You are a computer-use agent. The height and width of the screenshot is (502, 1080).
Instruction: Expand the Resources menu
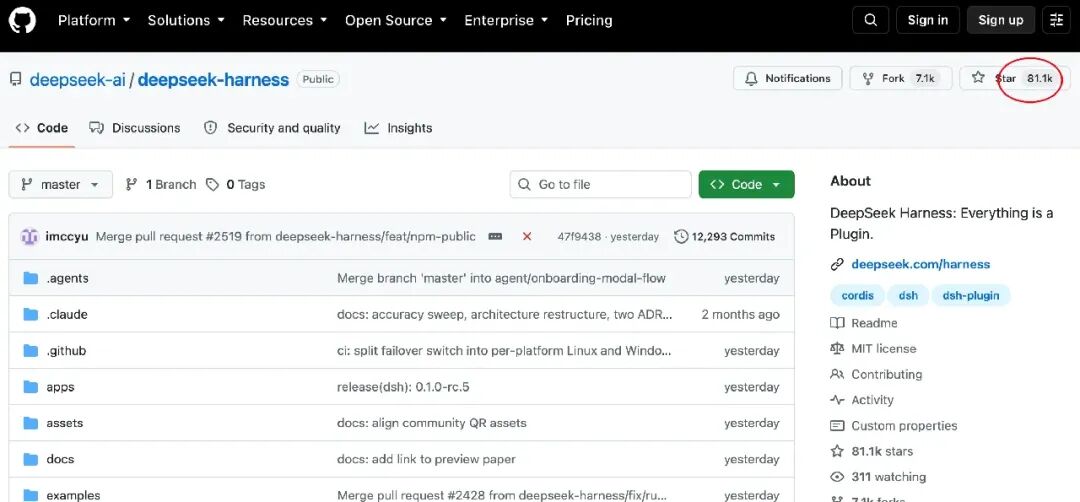[284, 20]
